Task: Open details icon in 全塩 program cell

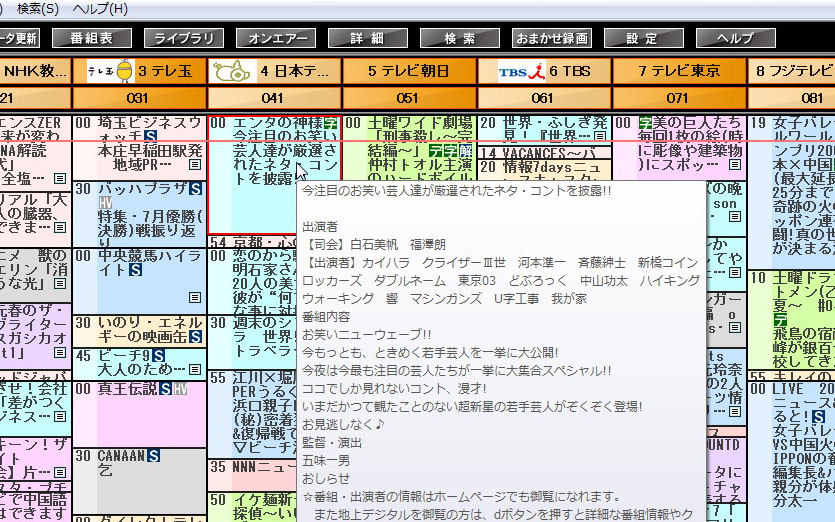Action: [60, 178]
